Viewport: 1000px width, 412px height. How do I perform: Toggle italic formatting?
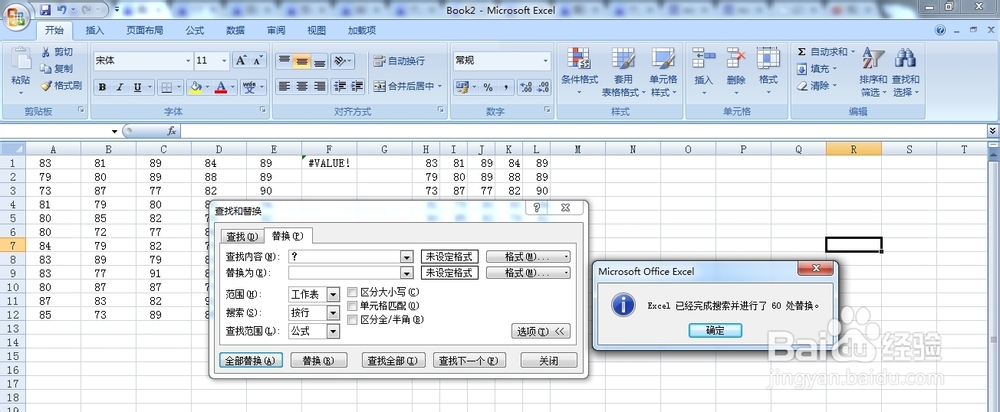point(119,87)
